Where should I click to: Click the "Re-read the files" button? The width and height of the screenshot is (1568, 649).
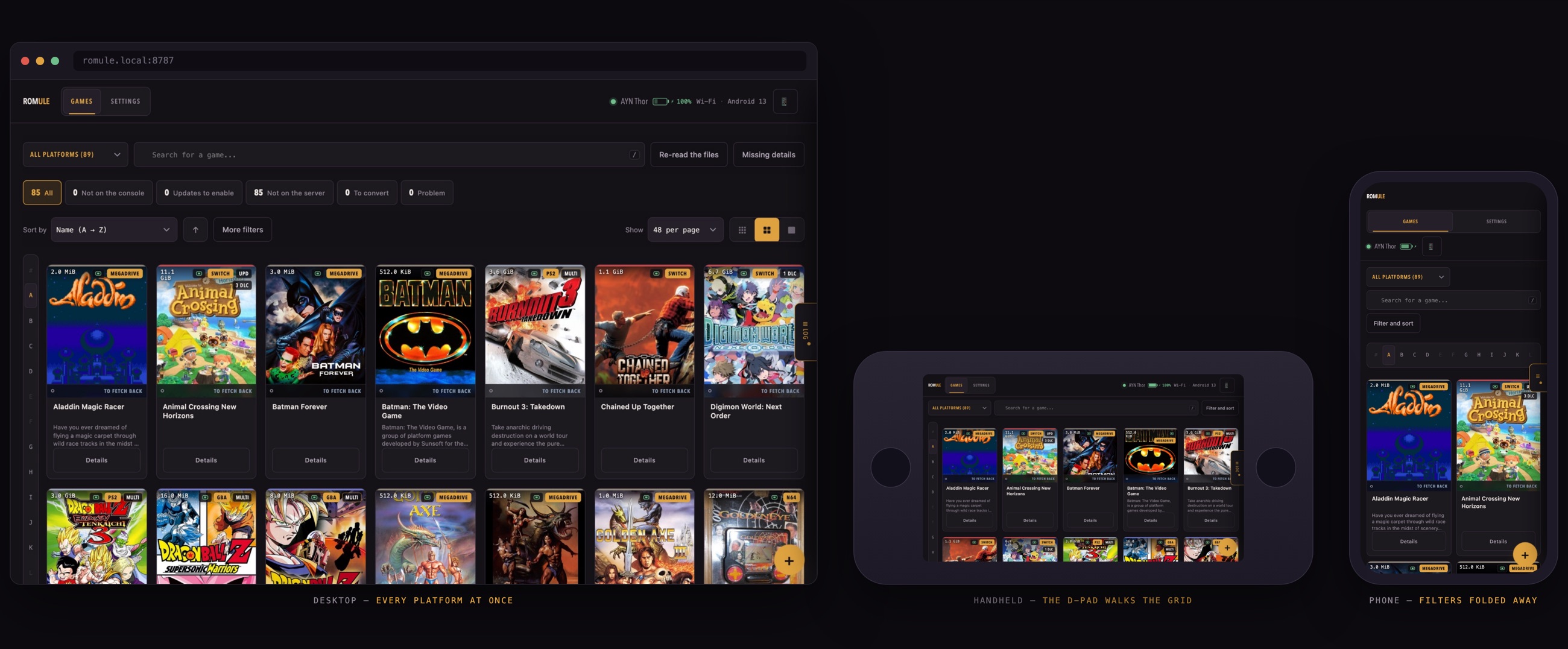pyautogui.click(x=689, y=154)
